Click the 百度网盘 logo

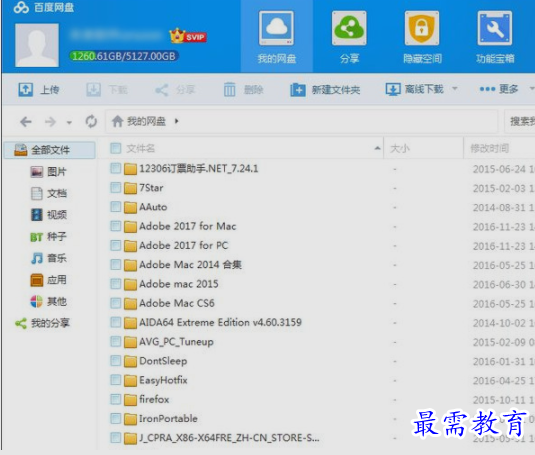(x=44, y=8)
